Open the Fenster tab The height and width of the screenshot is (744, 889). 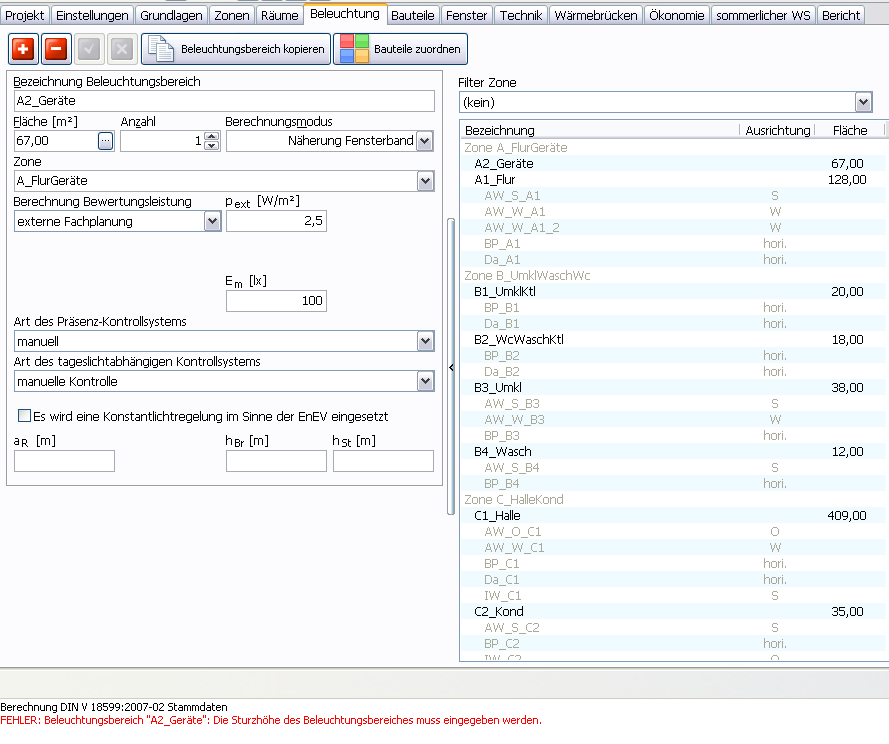pos(467,15)
